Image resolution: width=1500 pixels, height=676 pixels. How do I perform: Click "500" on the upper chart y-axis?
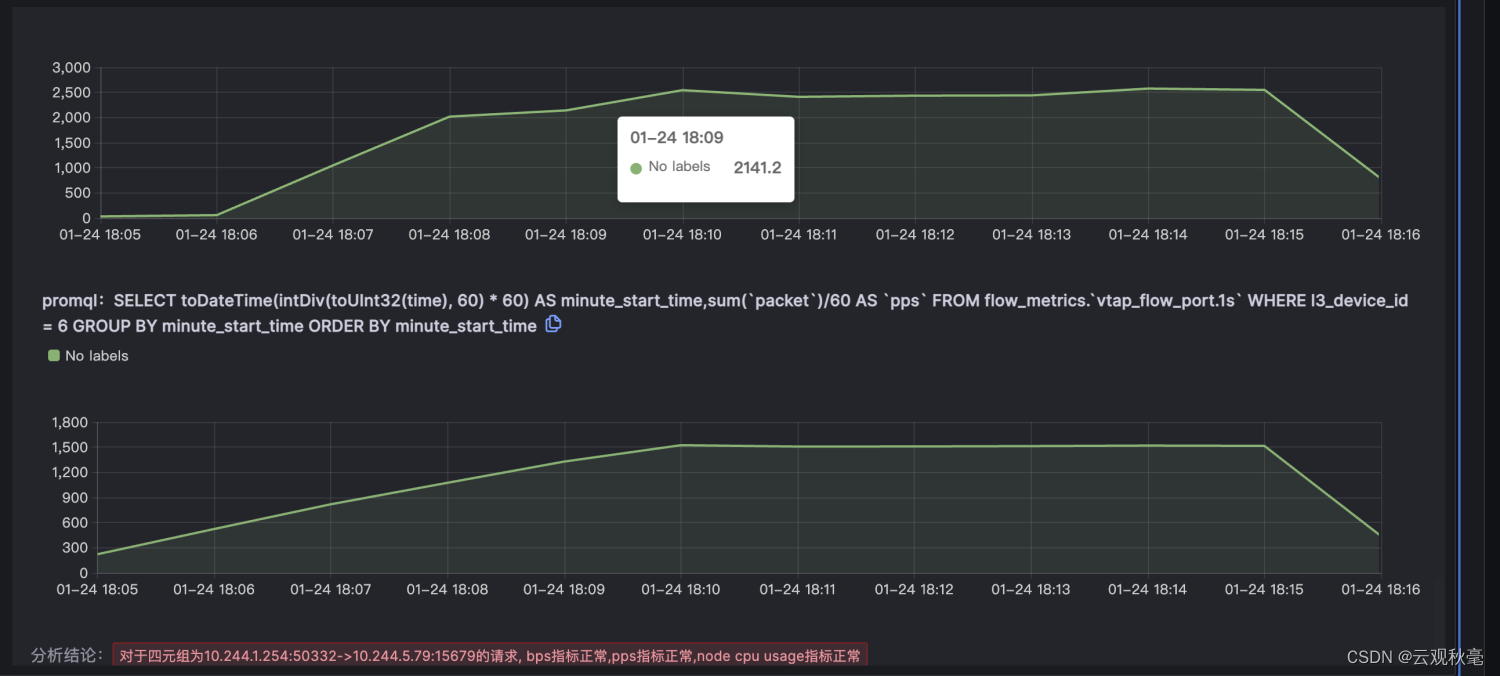click(79, 192)
